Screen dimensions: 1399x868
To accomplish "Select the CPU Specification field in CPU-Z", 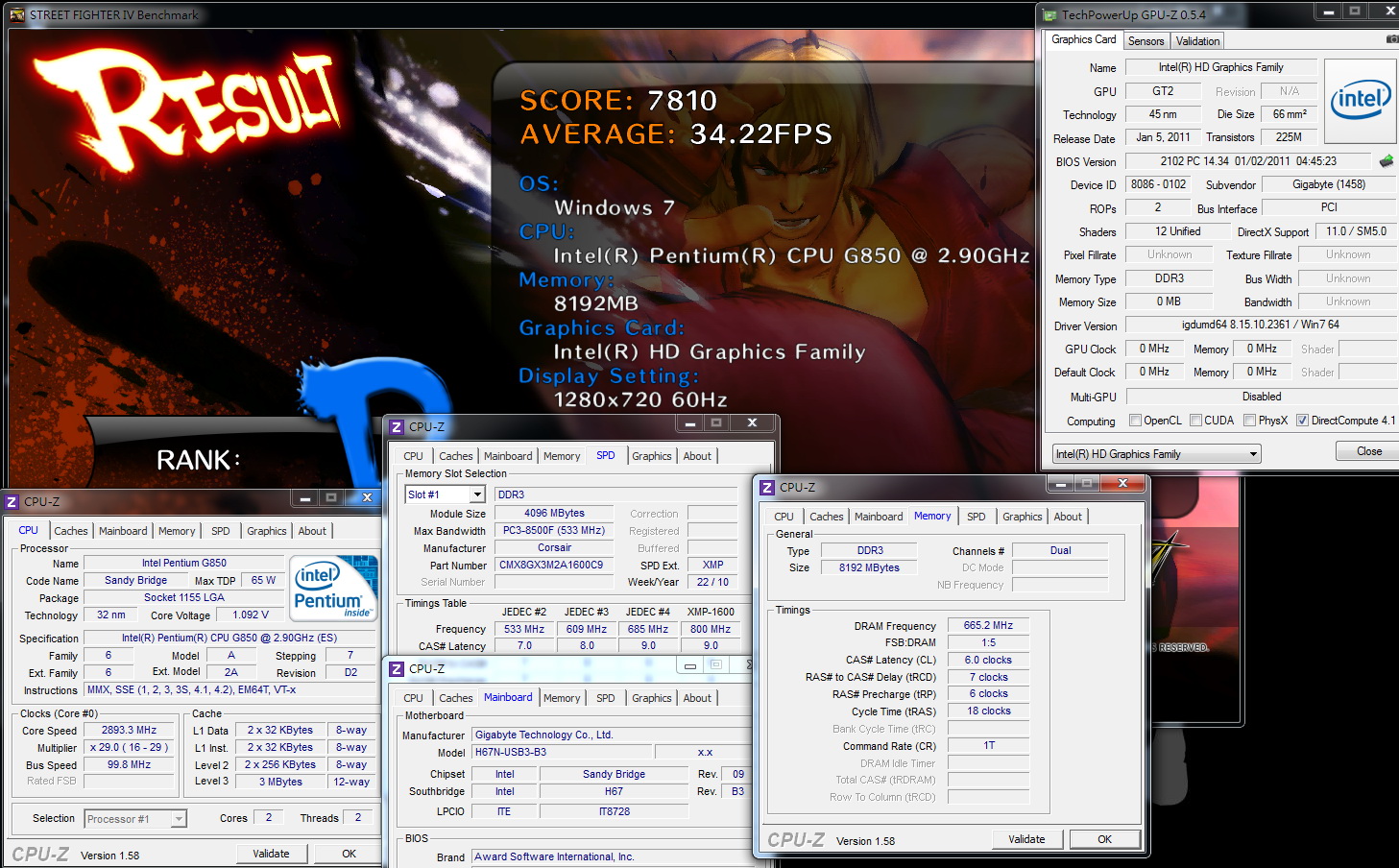I will (x=229, y=638).
